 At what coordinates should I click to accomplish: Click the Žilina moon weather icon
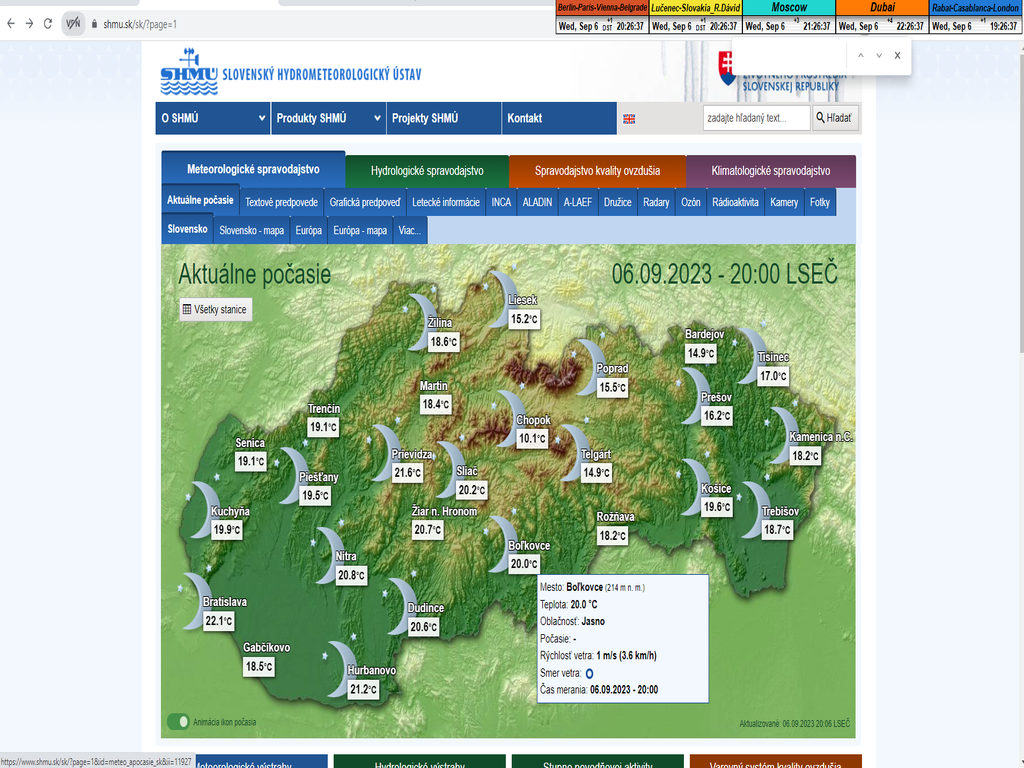point(424,307)
